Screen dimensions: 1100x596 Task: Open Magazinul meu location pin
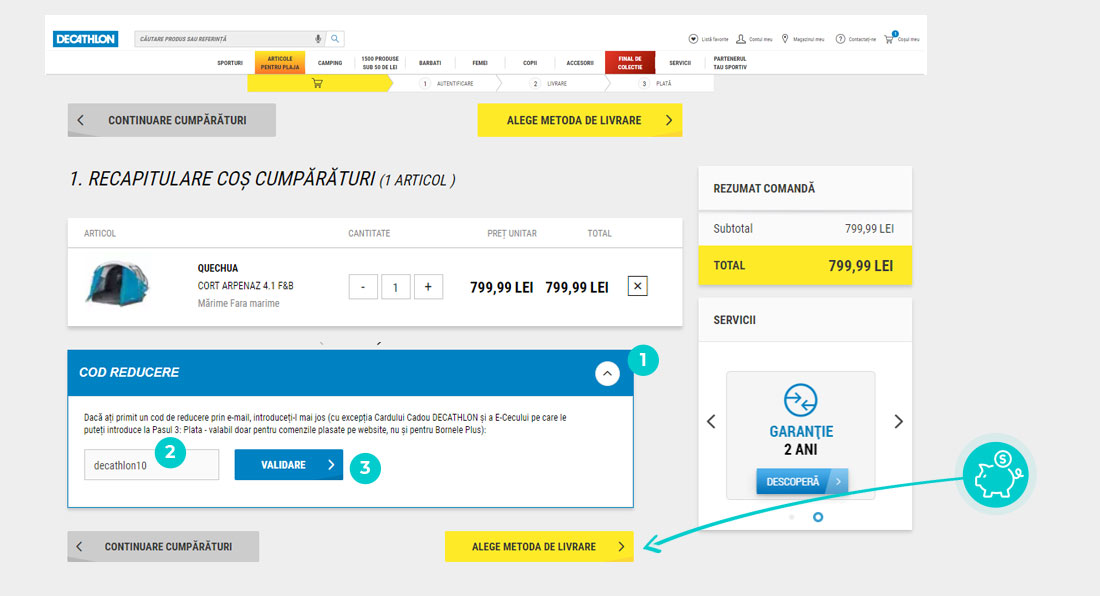point(785,39)
